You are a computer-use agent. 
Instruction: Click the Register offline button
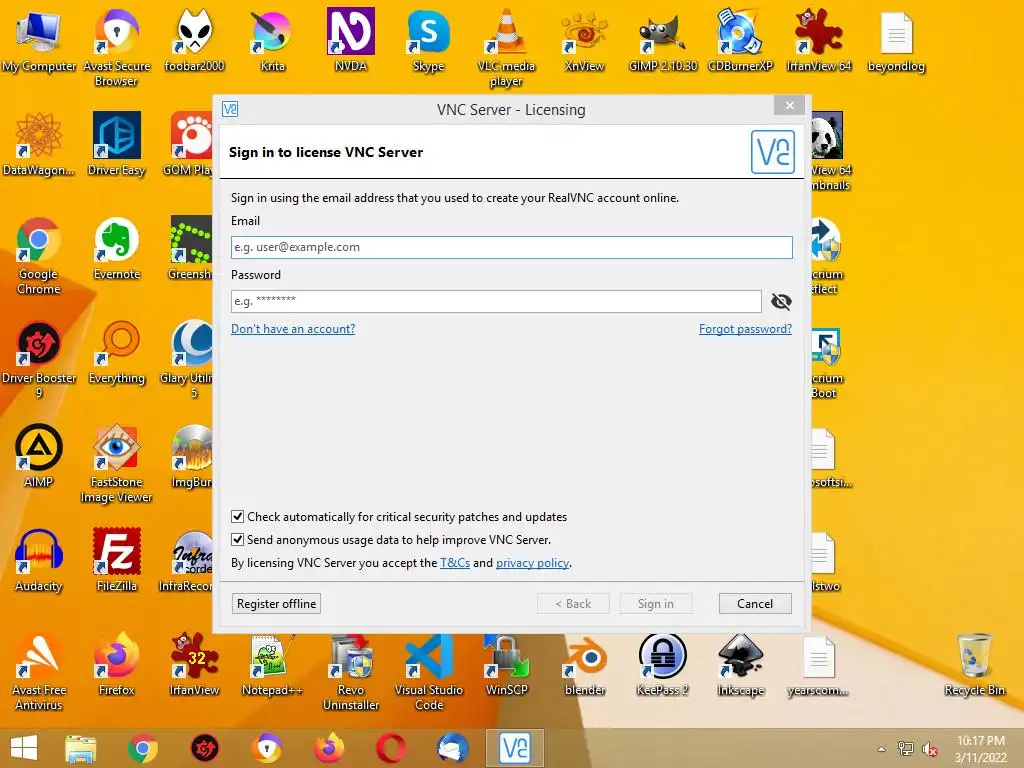276,603
